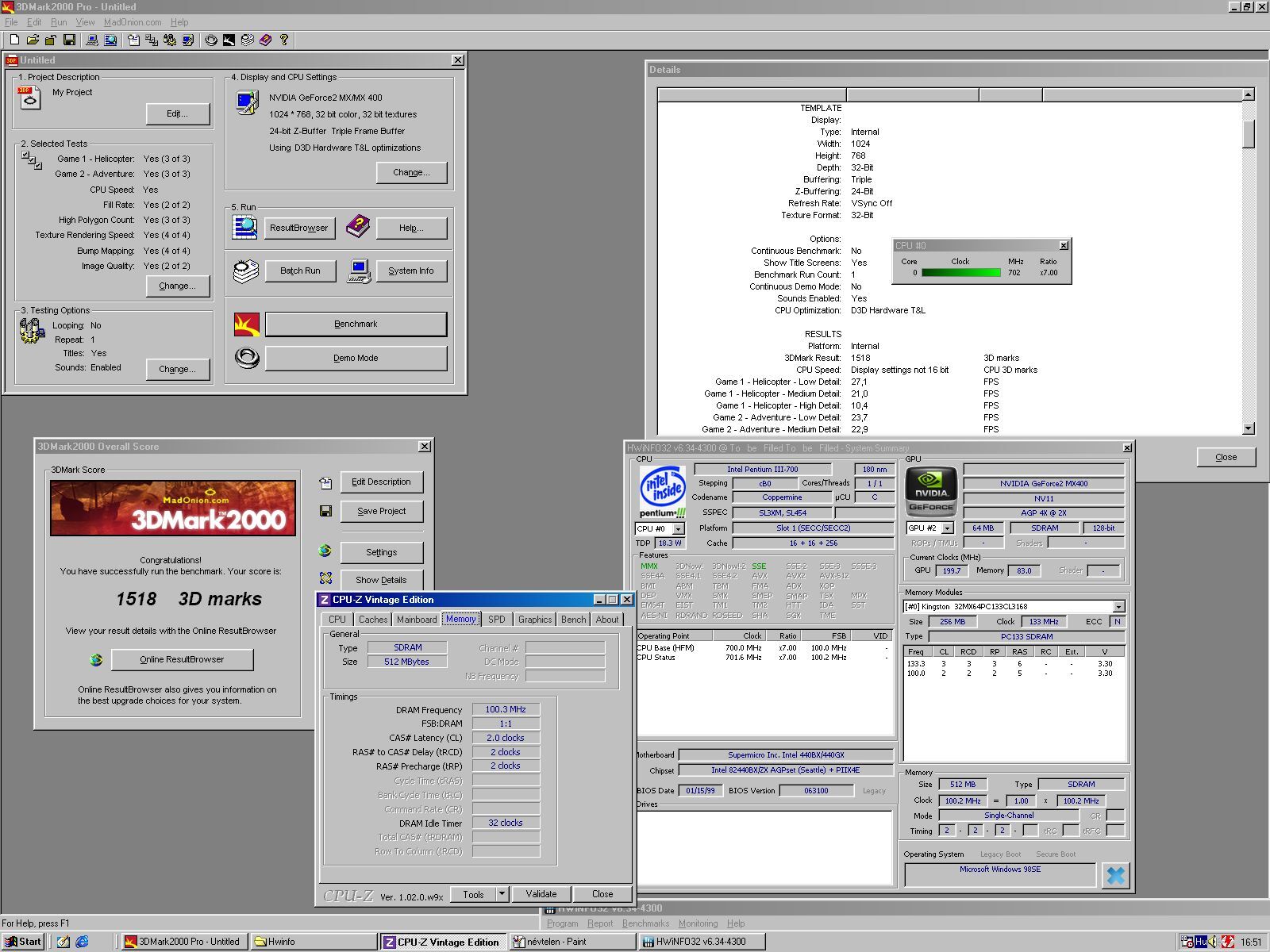Viewport: 1270px width, 952px height.
Task: Click the Benchmark button in the Run section
Action: 356,324
